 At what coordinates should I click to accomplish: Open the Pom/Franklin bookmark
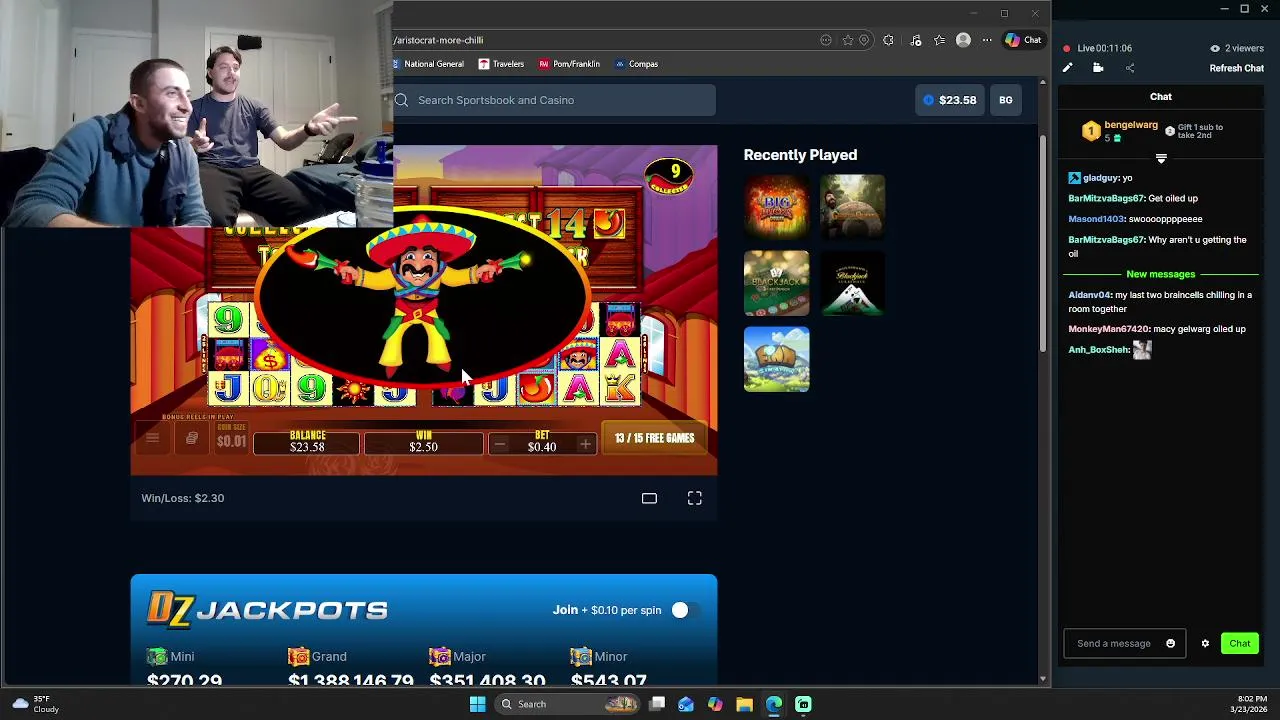point(569,64)
